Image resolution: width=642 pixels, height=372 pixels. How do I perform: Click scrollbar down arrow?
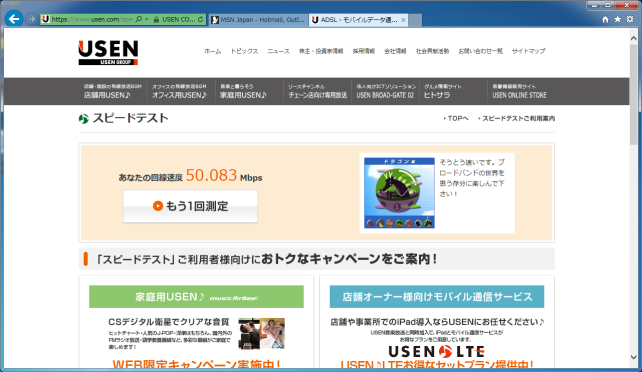click(x=634, y=357)
